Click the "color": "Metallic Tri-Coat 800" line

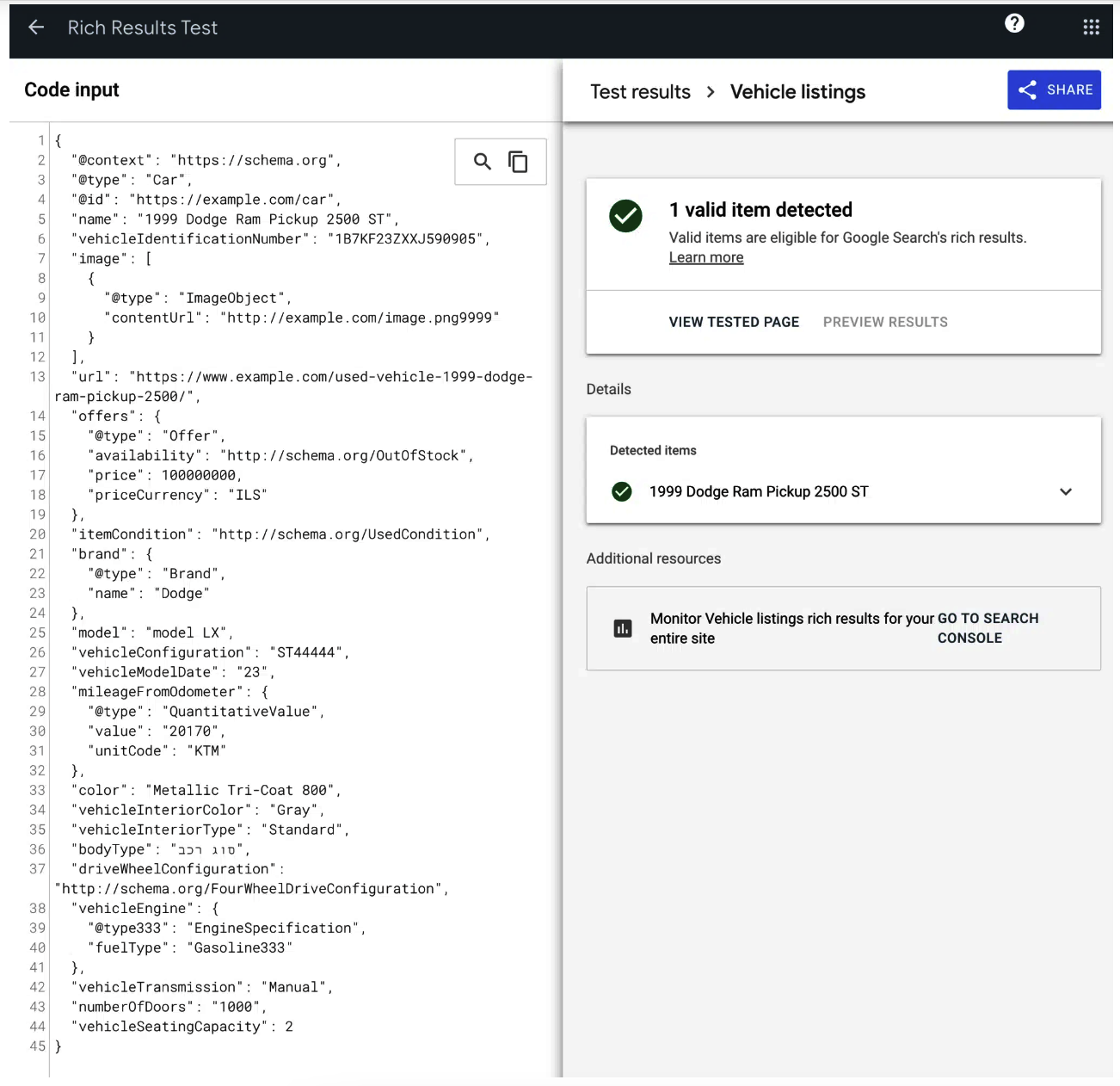206,790
